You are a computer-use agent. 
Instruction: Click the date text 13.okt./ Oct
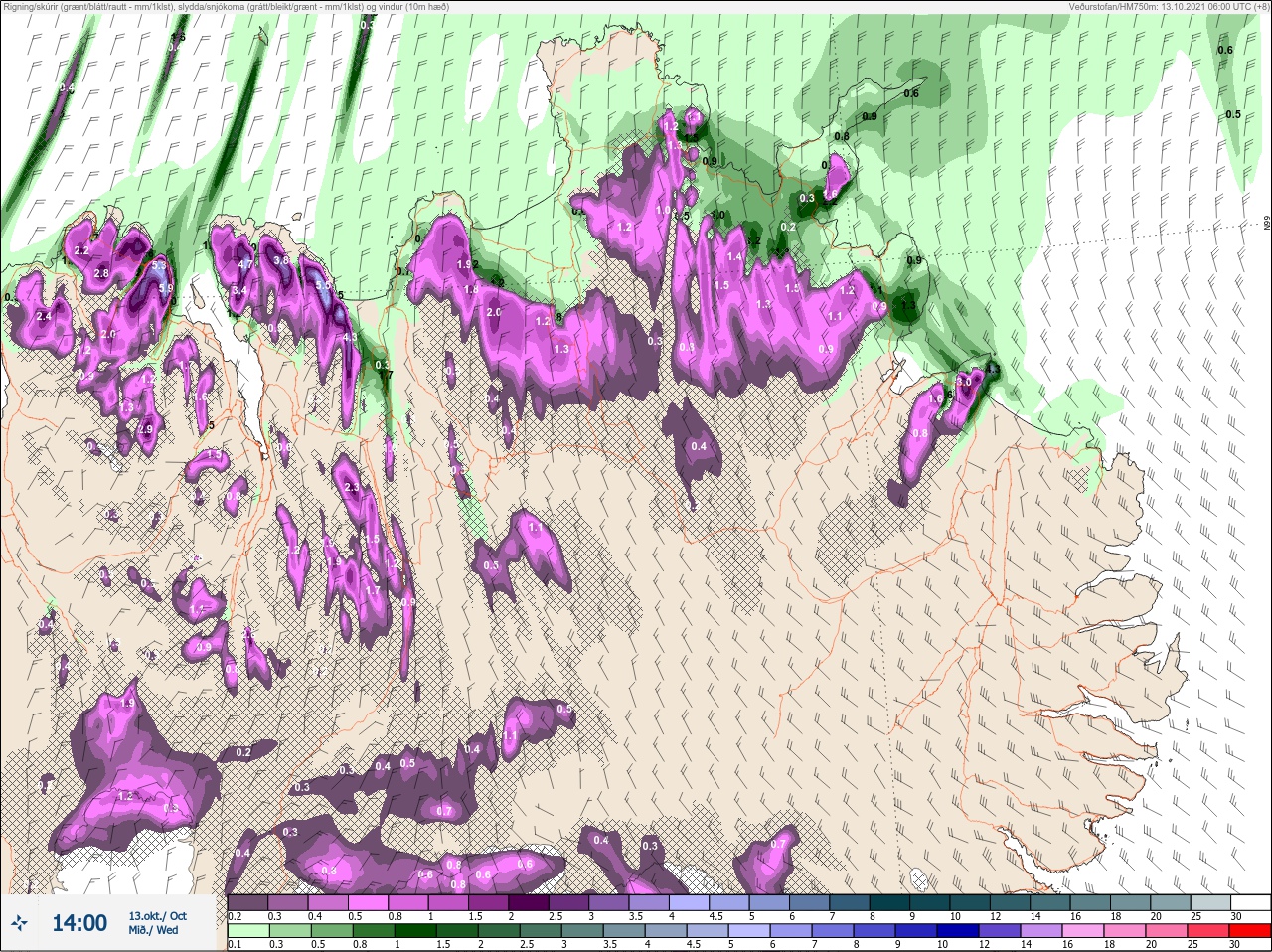[157, 915]
